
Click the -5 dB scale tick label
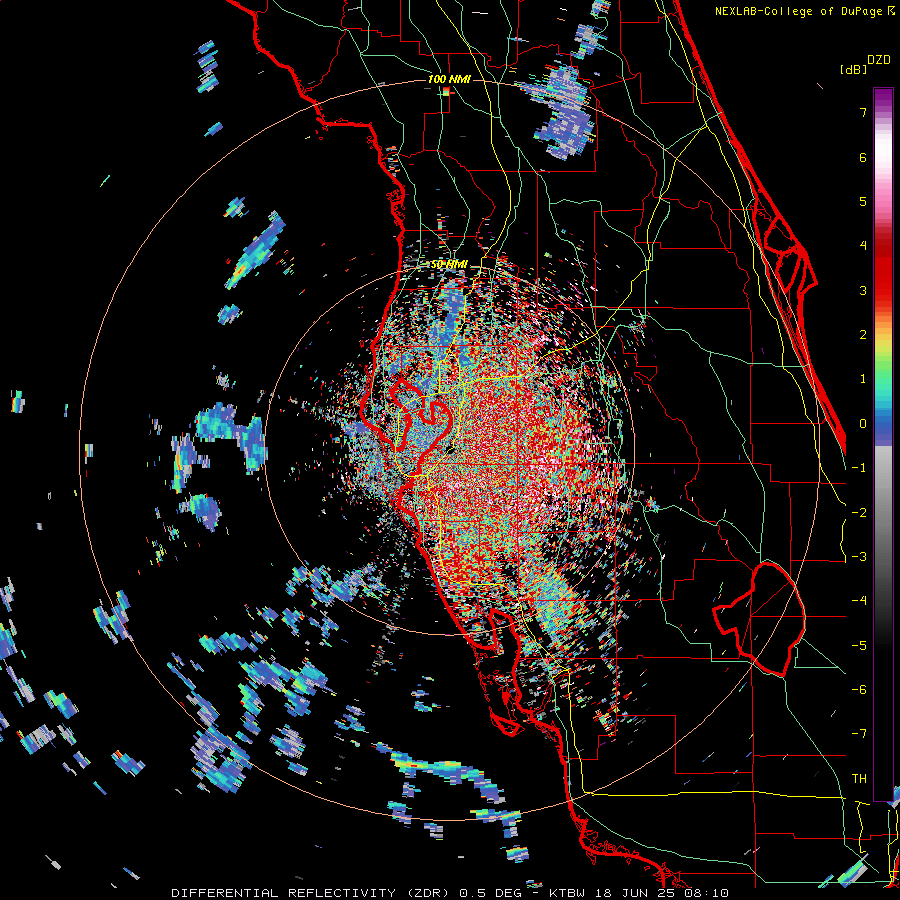point(859,646)
